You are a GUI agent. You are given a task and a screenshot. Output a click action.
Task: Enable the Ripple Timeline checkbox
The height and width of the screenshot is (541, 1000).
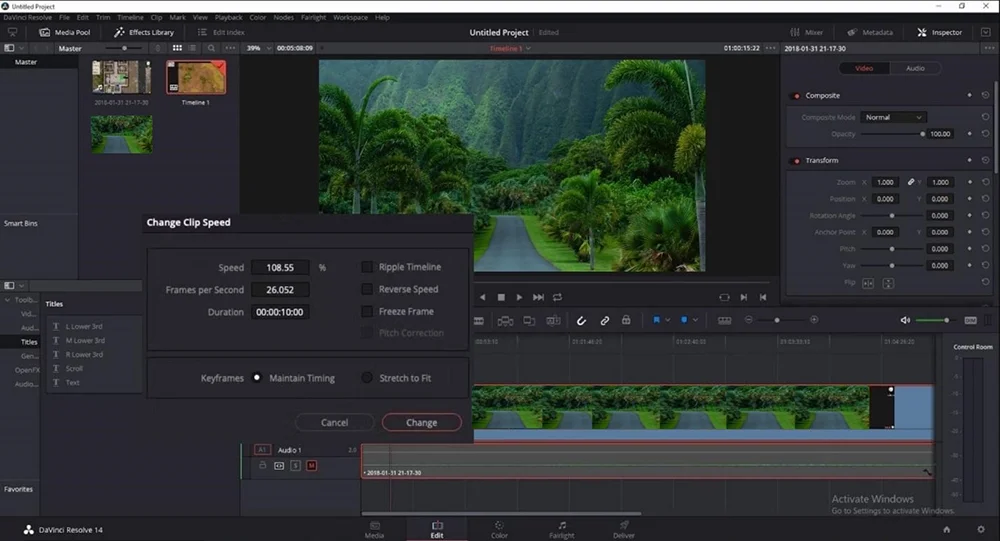367,267
